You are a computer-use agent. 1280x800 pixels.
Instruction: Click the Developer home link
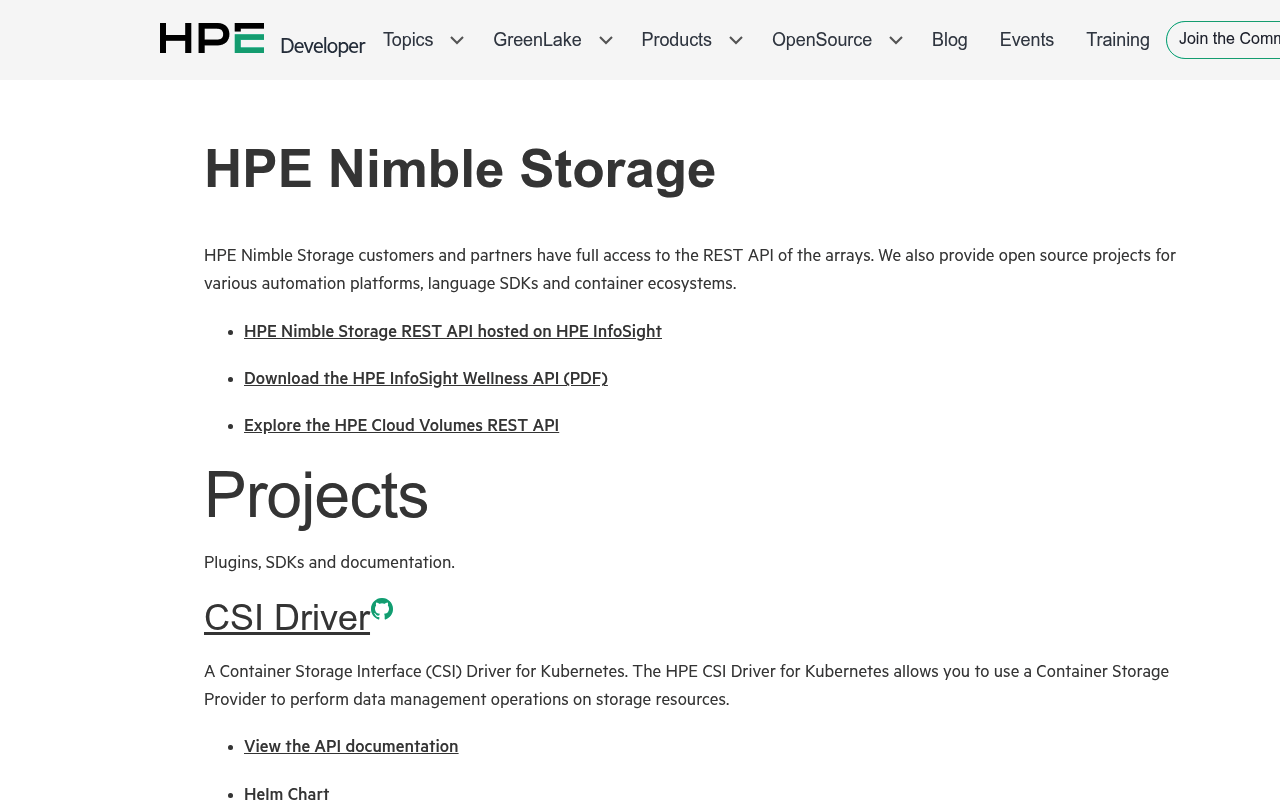[323, 46]
